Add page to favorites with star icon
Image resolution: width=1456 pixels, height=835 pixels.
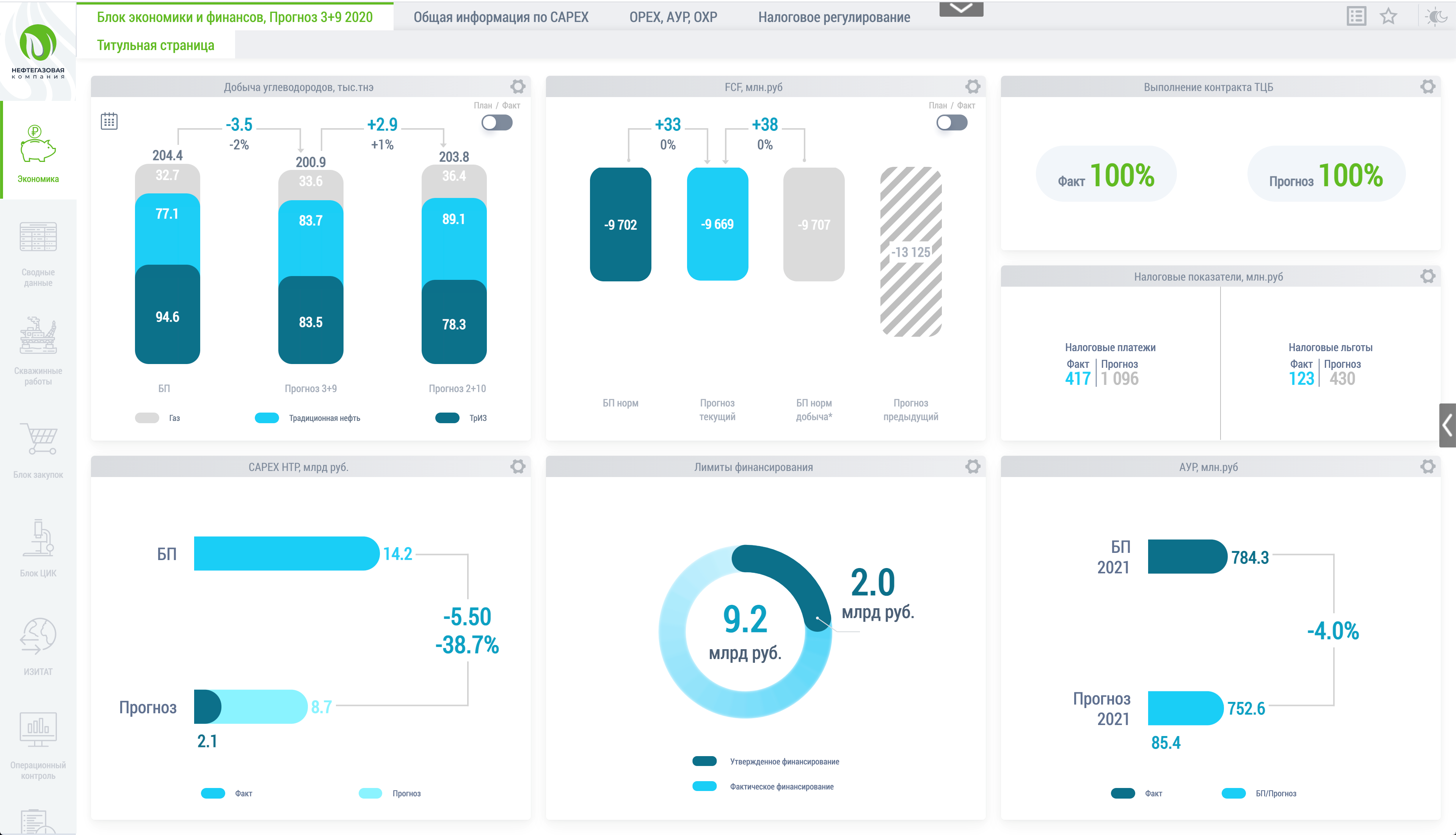(x=1388, y=16)
